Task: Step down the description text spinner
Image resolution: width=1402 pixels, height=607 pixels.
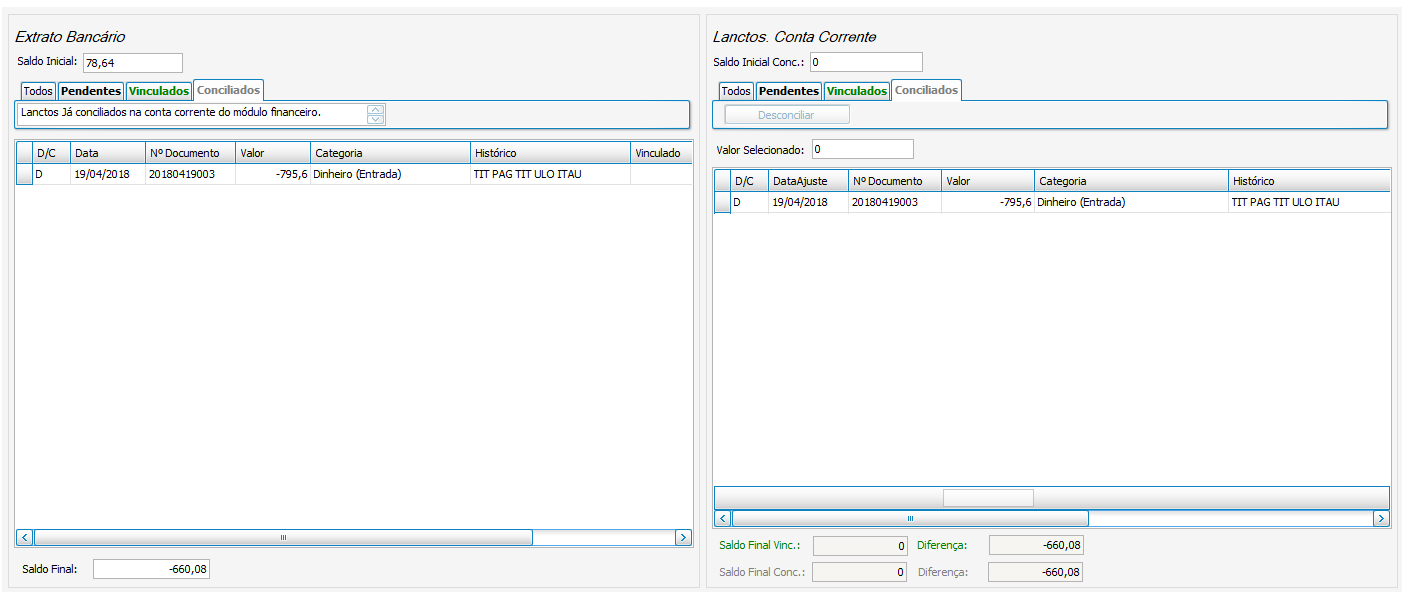Action: pyautogui.click(x=375, y=119)
